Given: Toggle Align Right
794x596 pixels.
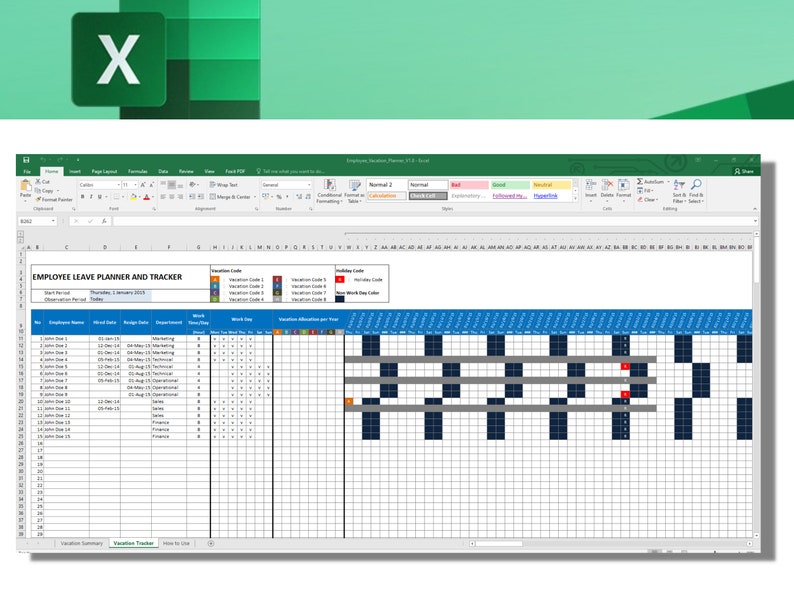Looking at the screenshot, I should tap(180, 196).
